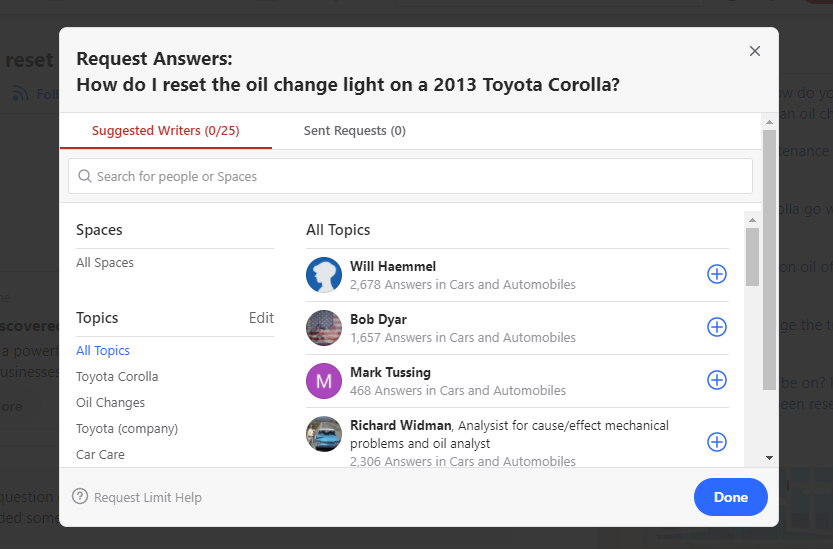Add Richard Widman via plus icon
The height and width of the screenshot is (549, 833).
pyautogui.click(x=716, y=442)
